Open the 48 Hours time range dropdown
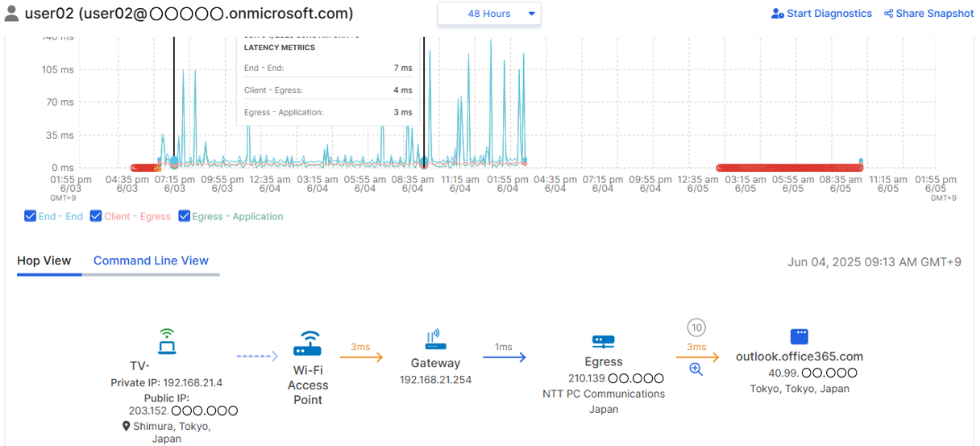The width and height of the screenshot is (980, 446). click(489, 14)
